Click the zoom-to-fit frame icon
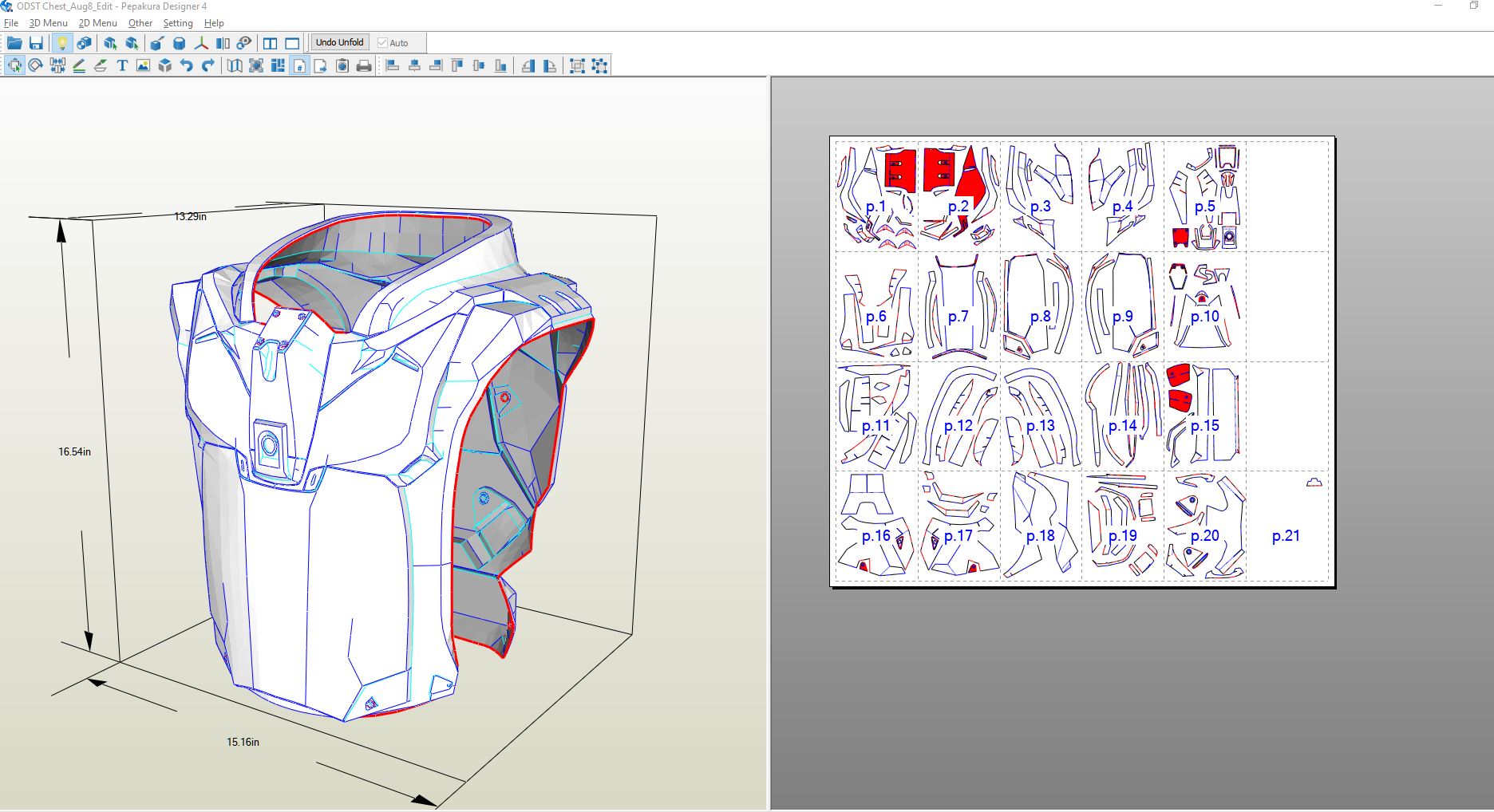This screenshot has width=1494, height=812. [x=256, y=65]
